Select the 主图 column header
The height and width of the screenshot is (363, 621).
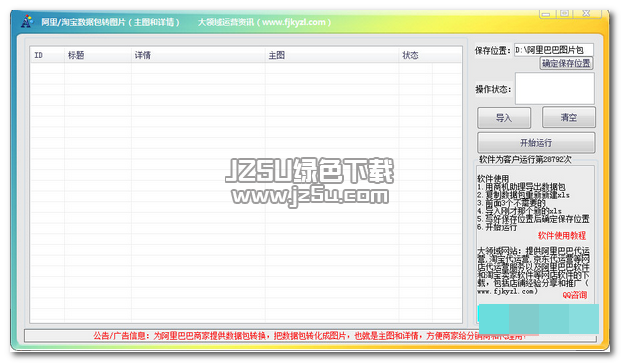tap(332, 55)
